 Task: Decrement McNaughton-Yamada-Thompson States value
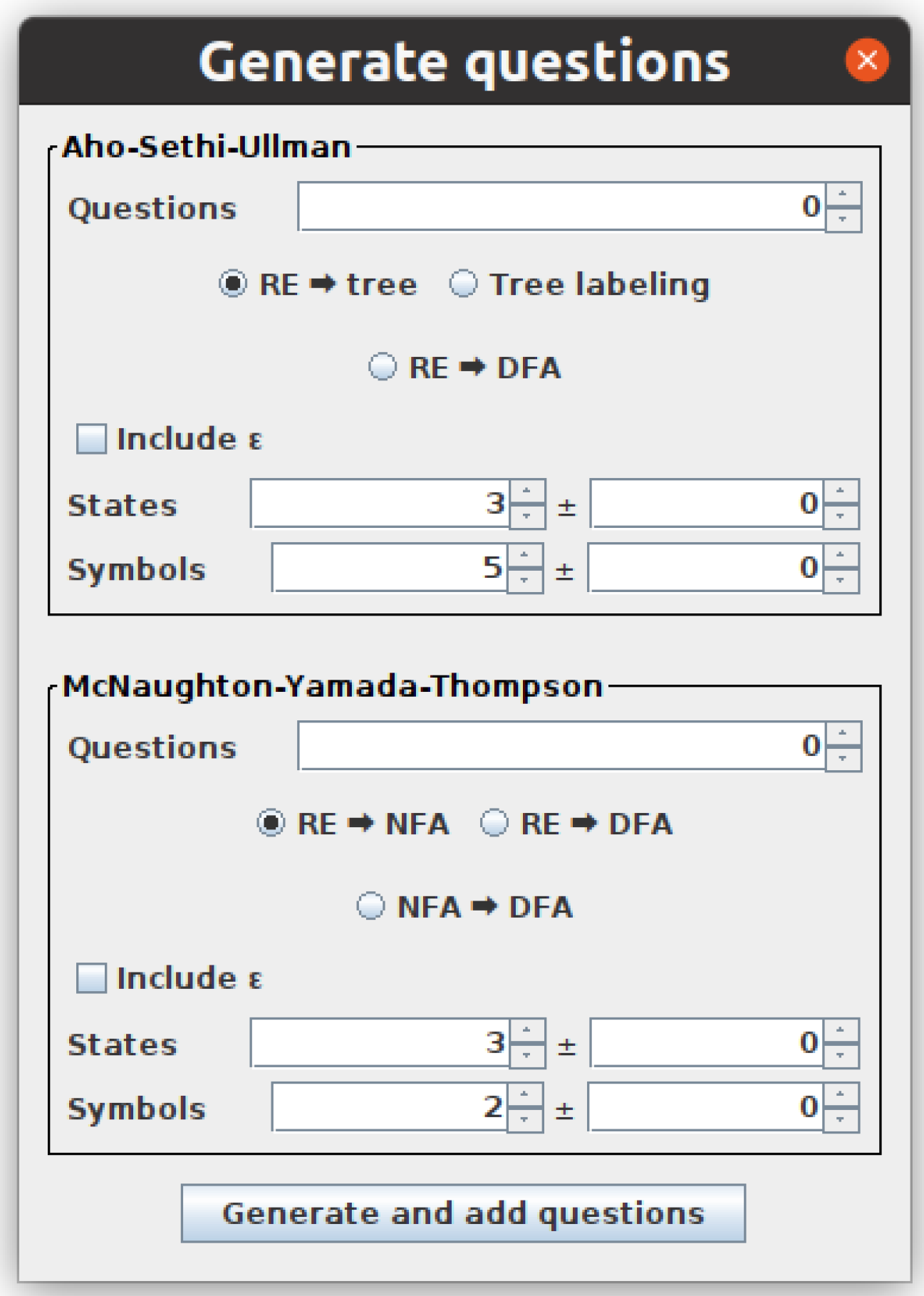pos(527,1056)
